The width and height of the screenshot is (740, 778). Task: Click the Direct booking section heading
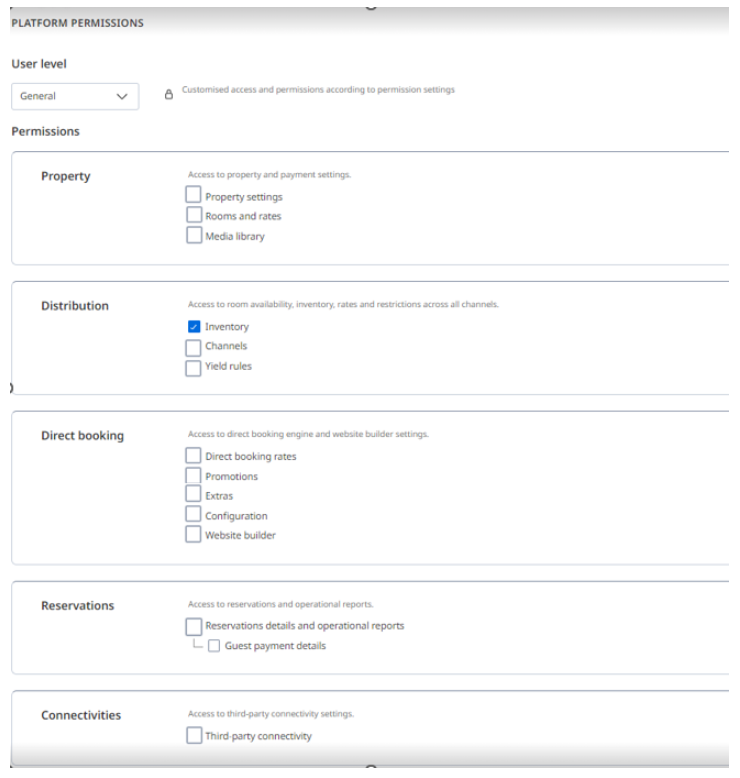(x=82, y=436)
